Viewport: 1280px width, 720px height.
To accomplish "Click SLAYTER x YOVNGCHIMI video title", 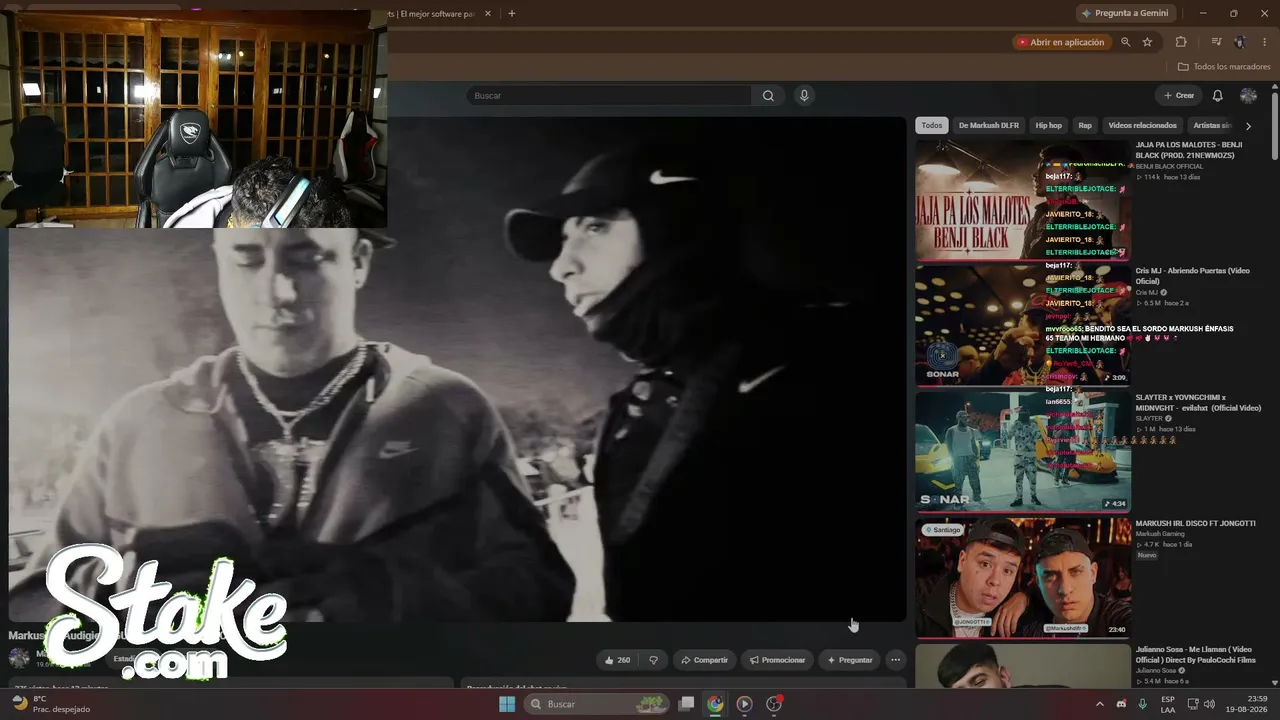I will pyautogui.click(x=1198, y=402).
